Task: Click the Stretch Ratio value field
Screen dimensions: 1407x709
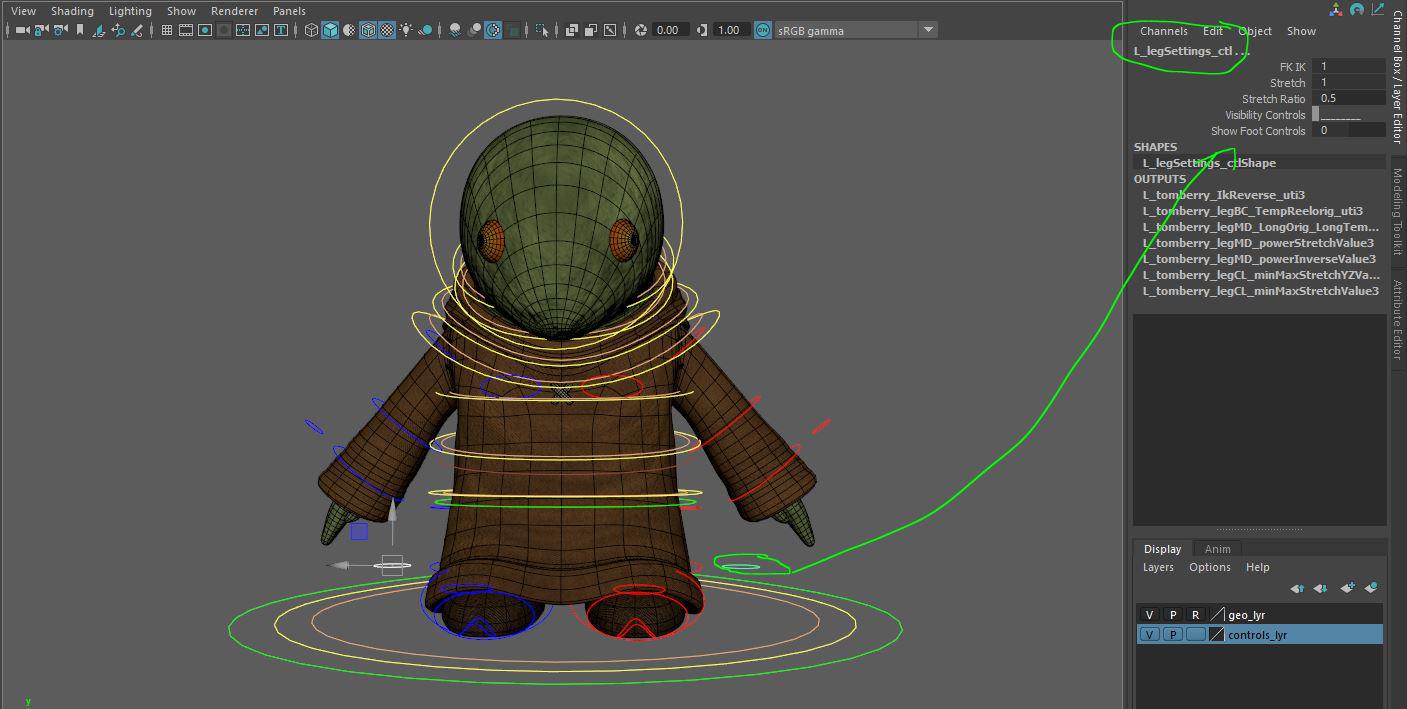Action: coord(1349,99)
